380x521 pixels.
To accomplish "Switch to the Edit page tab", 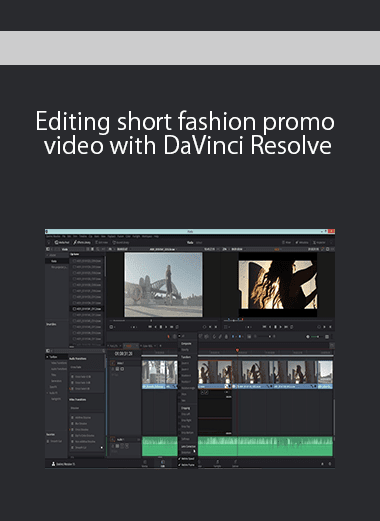I will [x=163, y=464].
